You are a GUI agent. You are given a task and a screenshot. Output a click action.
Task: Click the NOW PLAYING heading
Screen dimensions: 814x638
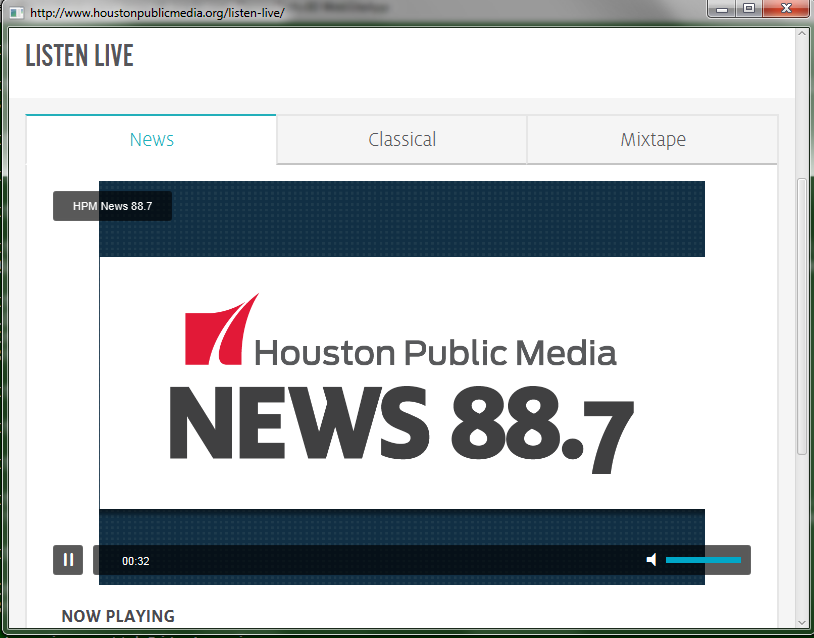(x=118, y=616)
